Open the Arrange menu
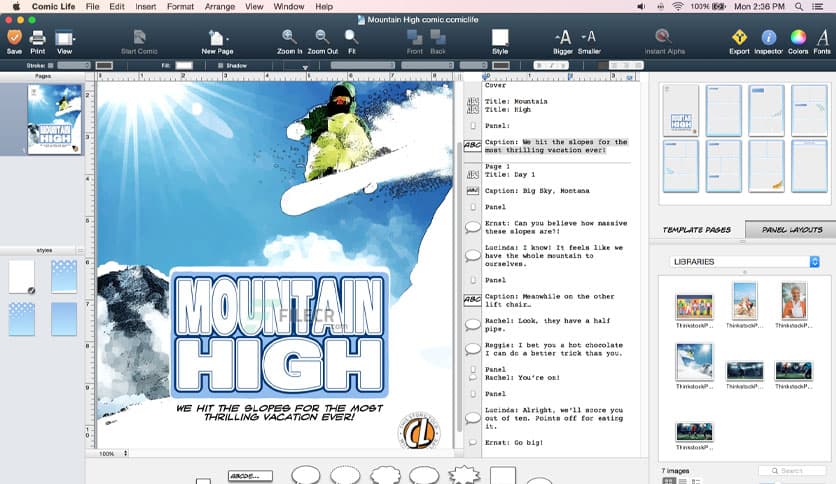Image resolution: width=836 pixels, height=484 pixels. [220, 6]
